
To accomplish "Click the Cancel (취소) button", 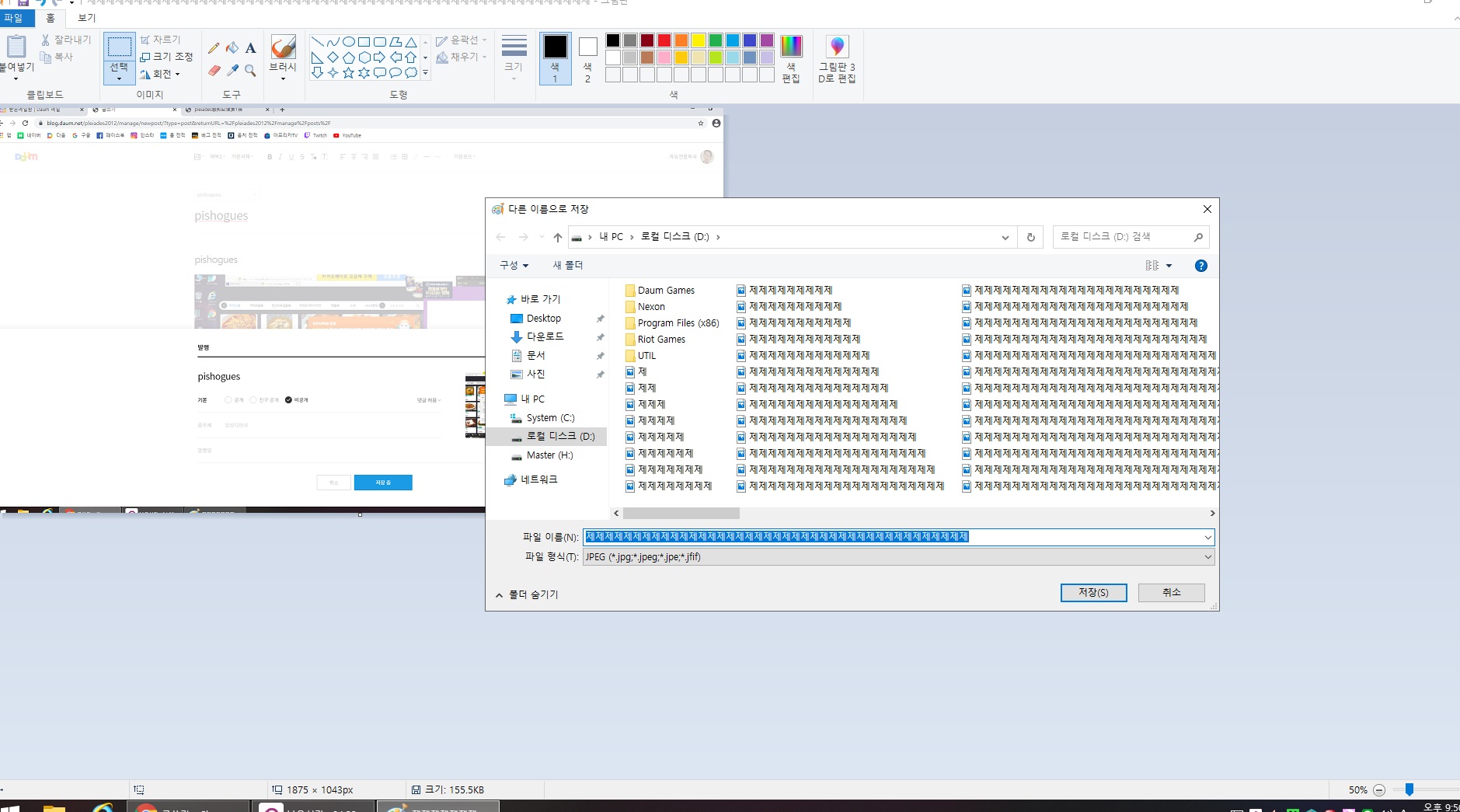I will coord(1172,593).
